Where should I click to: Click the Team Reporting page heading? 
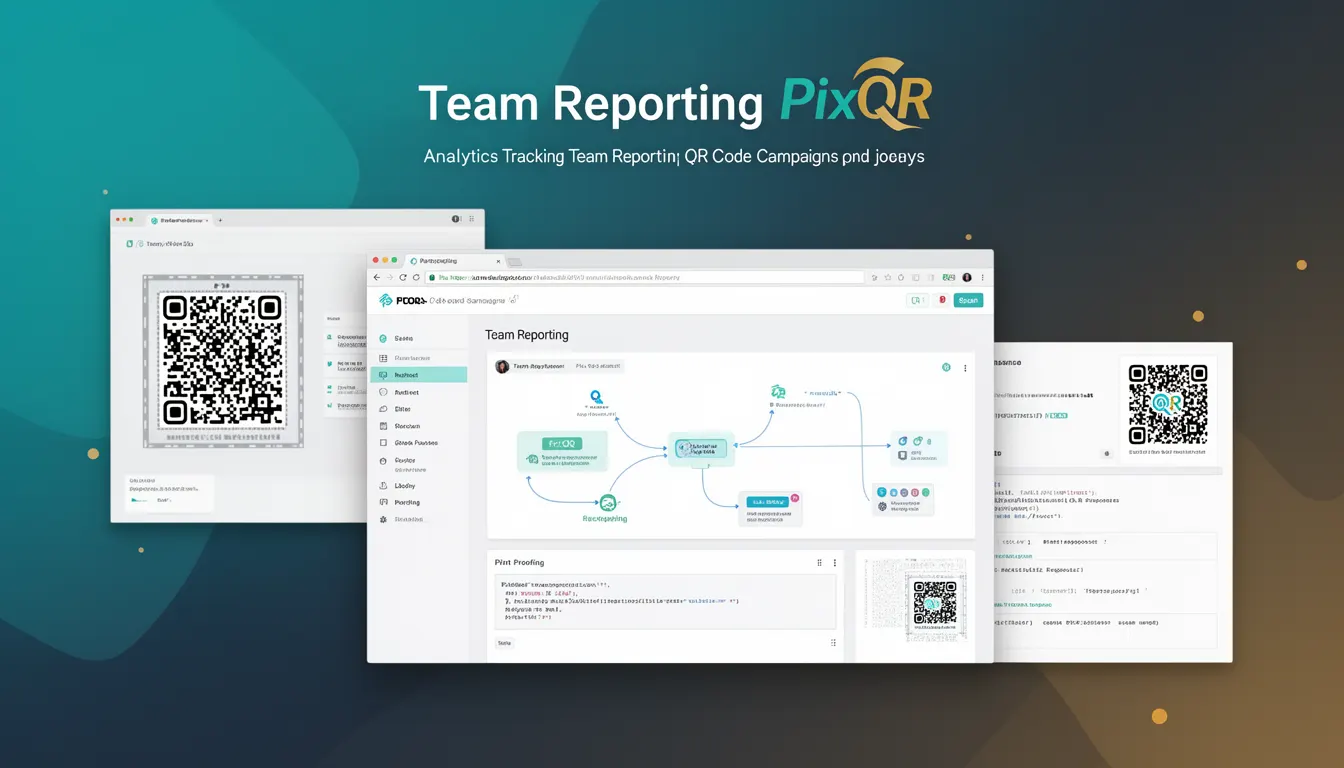click(x=527, y=335)
